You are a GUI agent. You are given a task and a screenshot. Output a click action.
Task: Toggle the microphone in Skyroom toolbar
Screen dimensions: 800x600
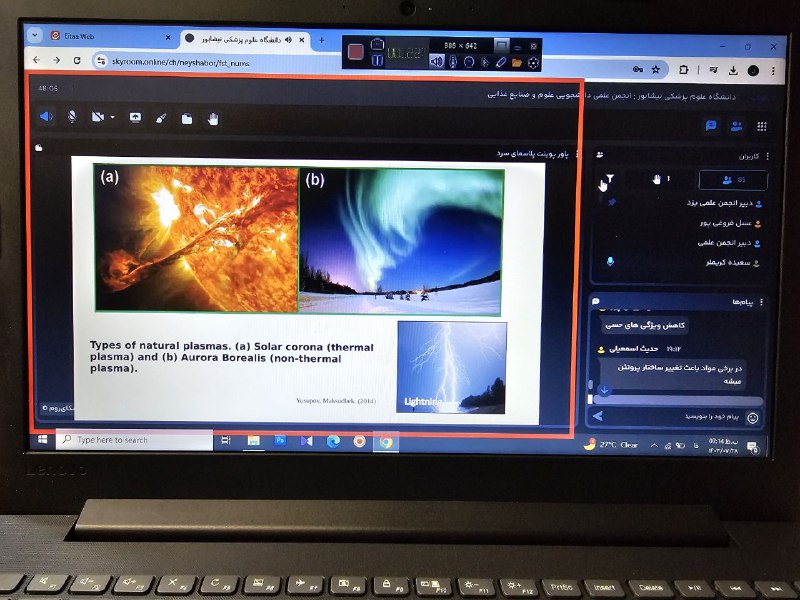[72, 117]
